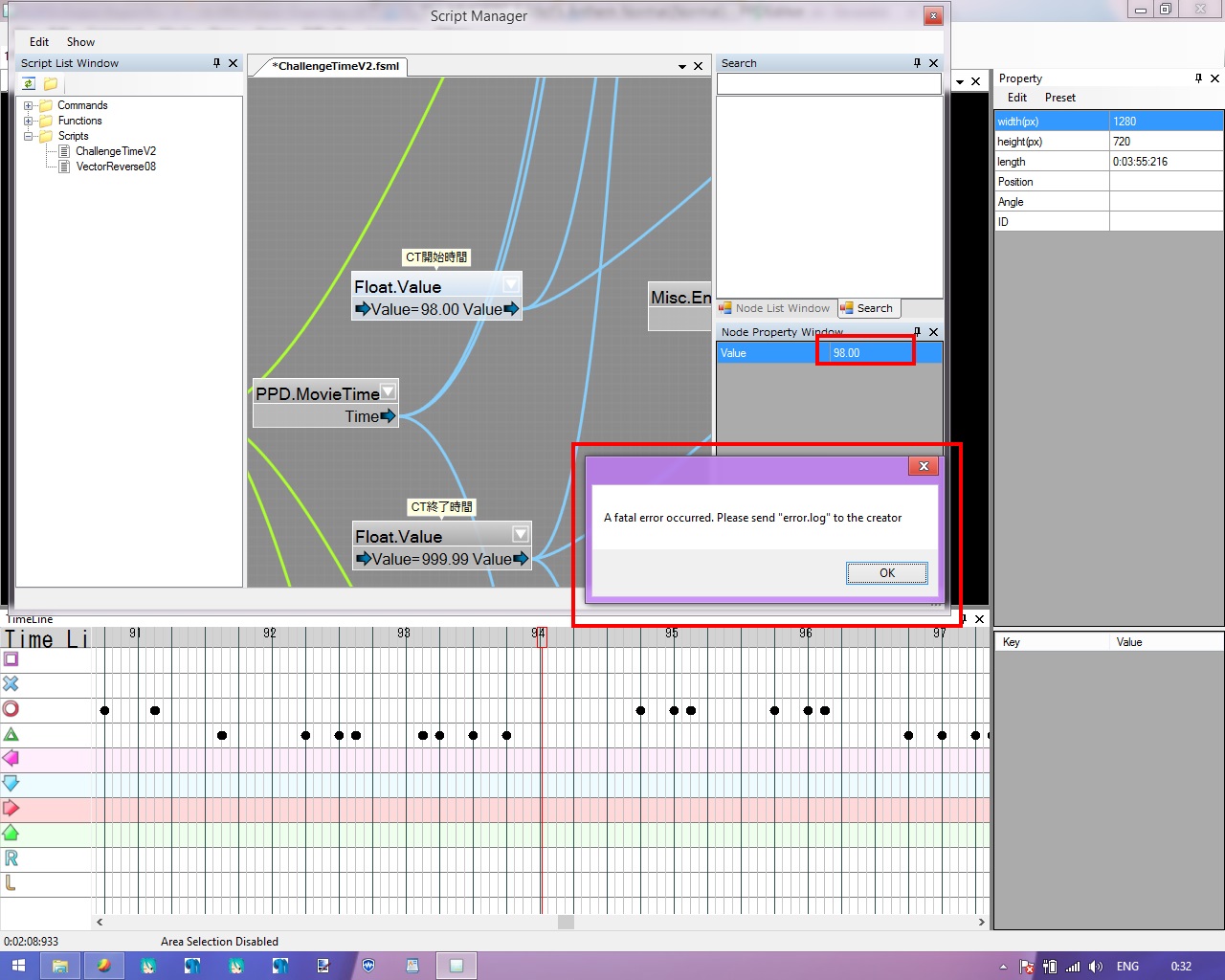Select the Cross button row icon in timeline
Image resolution: width=1225 pixels, height=980 pixels.
[x=11, y=684]
